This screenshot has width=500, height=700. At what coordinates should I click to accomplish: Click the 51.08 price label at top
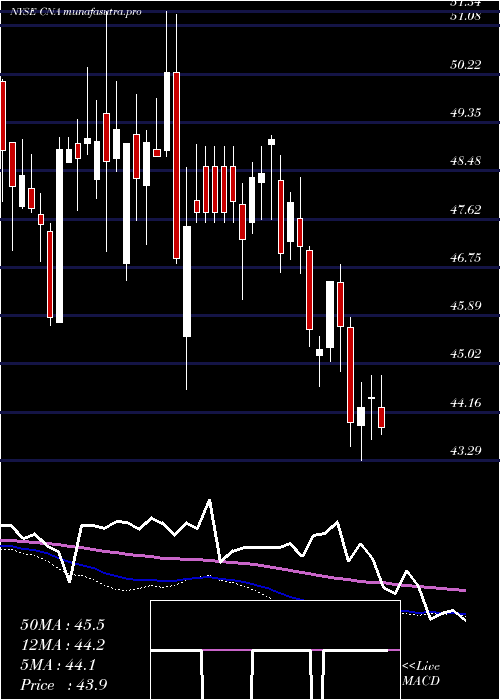[466, 17]
